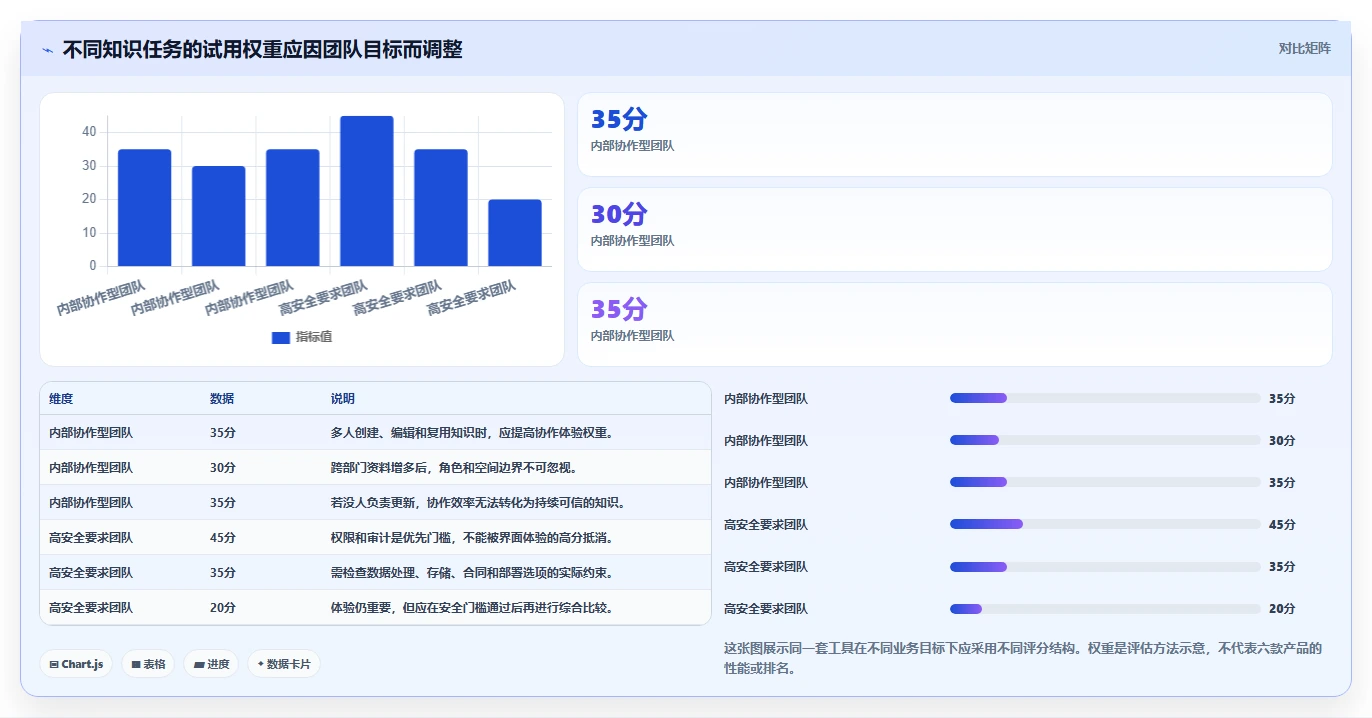The image size is (1372, 718).
Task: Click the blue pulse icon beside the title
Action: point(47,50)
